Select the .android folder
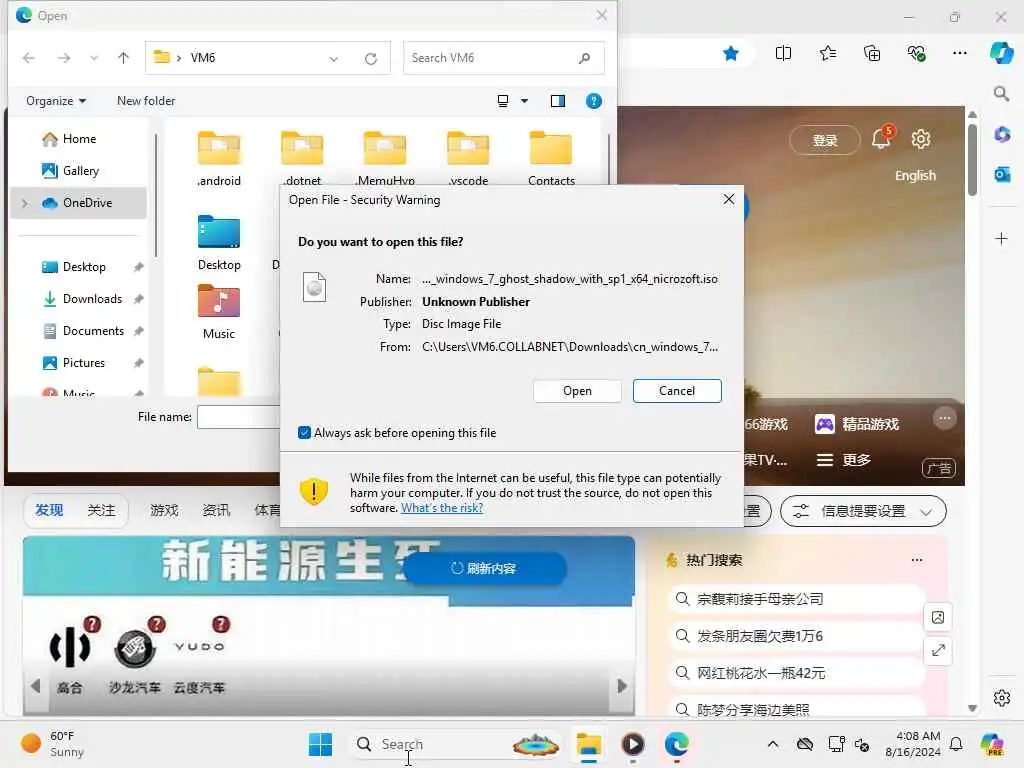 [219, 157]
